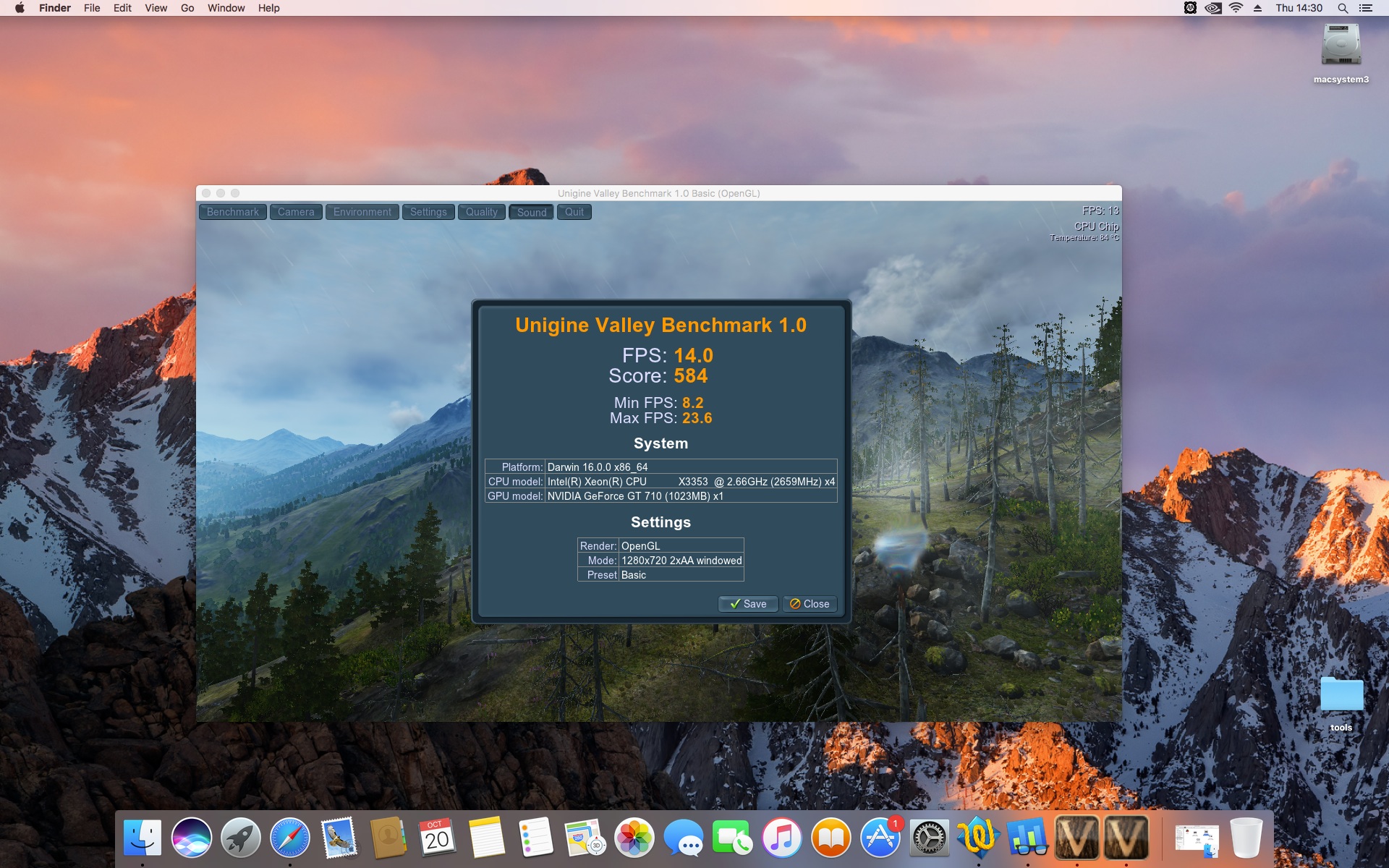Open the Camera menu button
Viewport: 1389px width, 868px height.
point(296,212)
